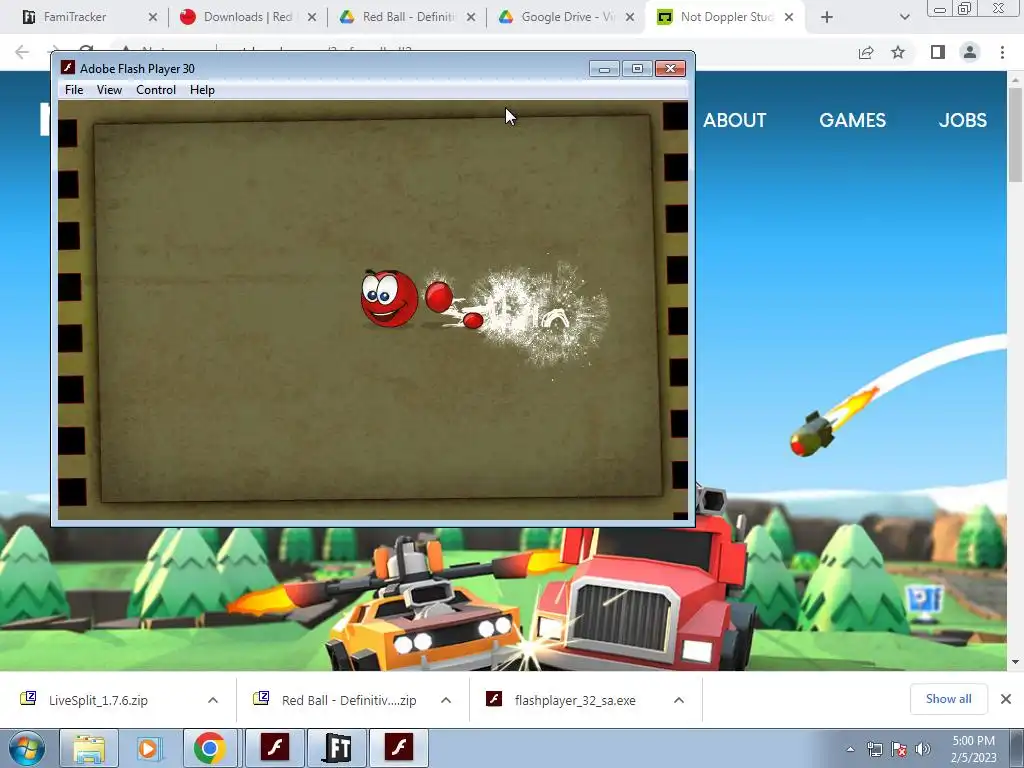Image resolution: width=1024 pixels, height=768 pixels.
Task: Open a new browser tab
Action: [827, 17]
